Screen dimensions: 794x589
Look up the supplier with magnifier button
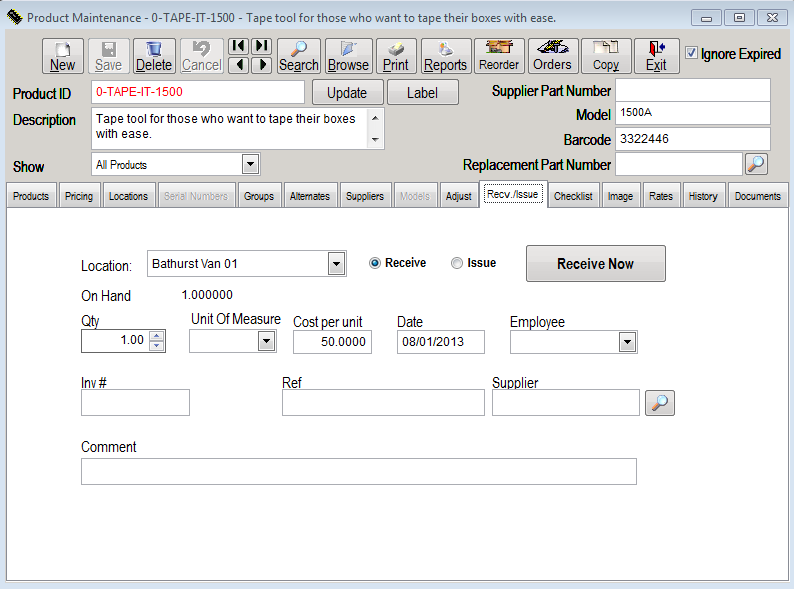[x=659, y=403]
